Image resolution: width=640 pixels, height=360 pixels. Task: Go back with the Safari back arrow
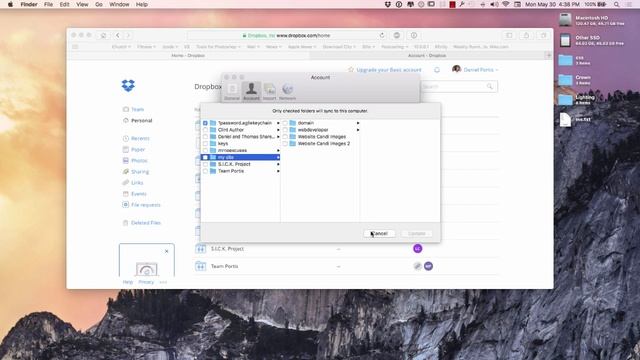click(118, 36)
